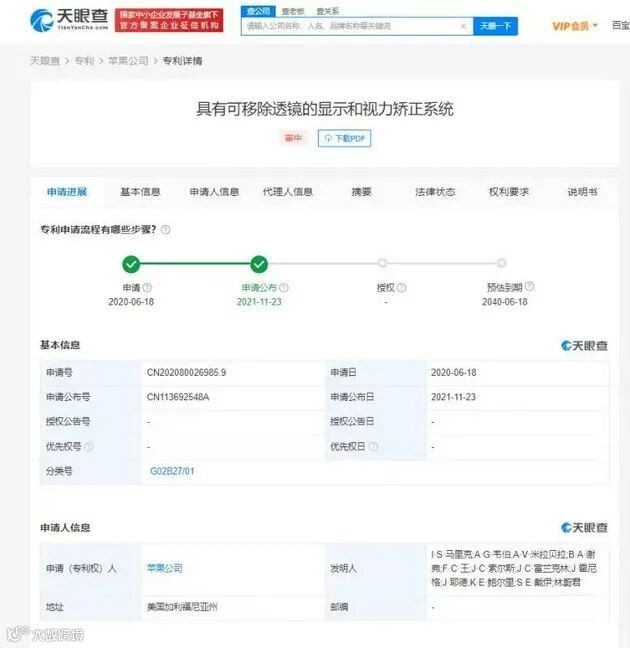630x648 pixels.
Task: Click application number CN202080026985.9
Action: tap(186, 372)
